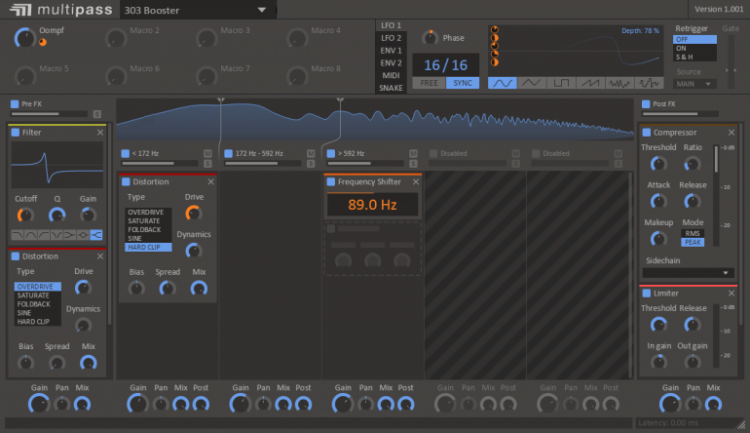This screenshot has height=433, width=750.
Task: Click the 89.0 Hz frequency value field
Action: tap(372, 205)
